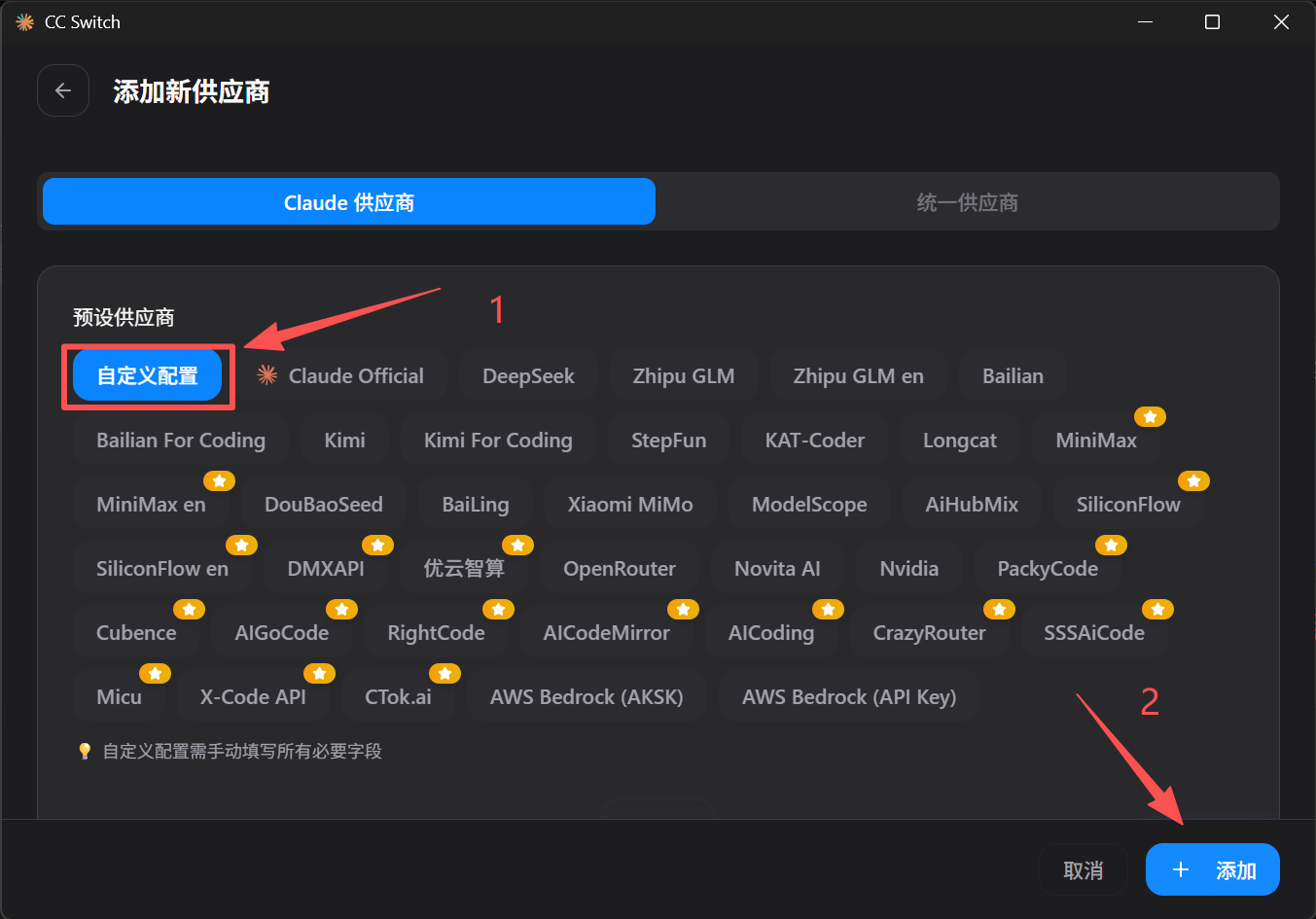Image resolution: width=1316 pixels, height=919 pixels.
Task: Cancel with the 取消 button
Action: [x=1083, y=869]
